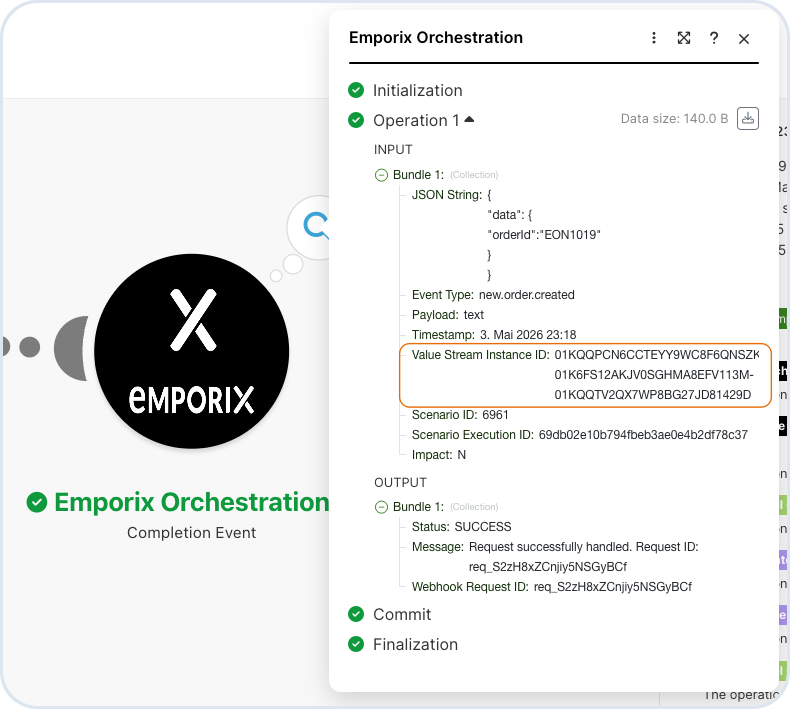The height and width of the screenshot is (709, 790).
Task: Expand the panel to fullscreen view
Action: (684, 38)
